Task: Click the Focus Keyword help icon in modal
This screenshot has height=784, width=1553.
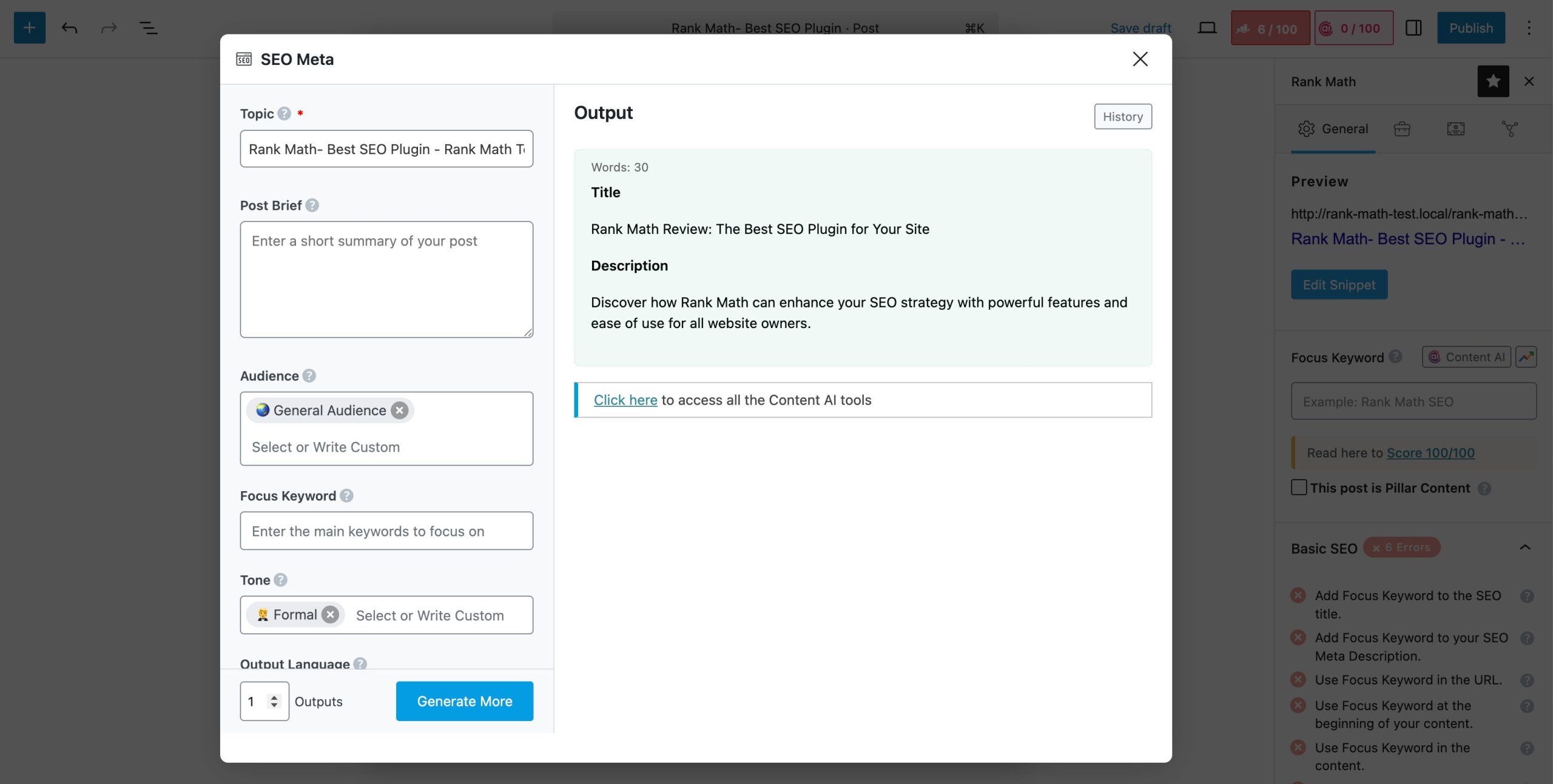Action: point(346,496)
